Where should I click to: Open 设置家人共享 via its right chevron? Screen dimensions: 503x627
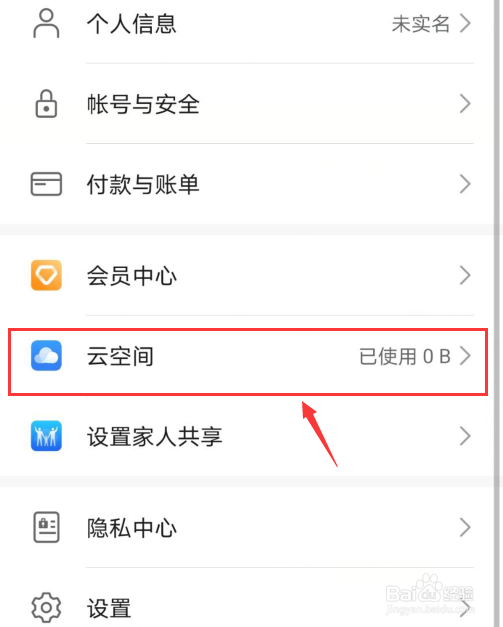(x=465, y=436)
